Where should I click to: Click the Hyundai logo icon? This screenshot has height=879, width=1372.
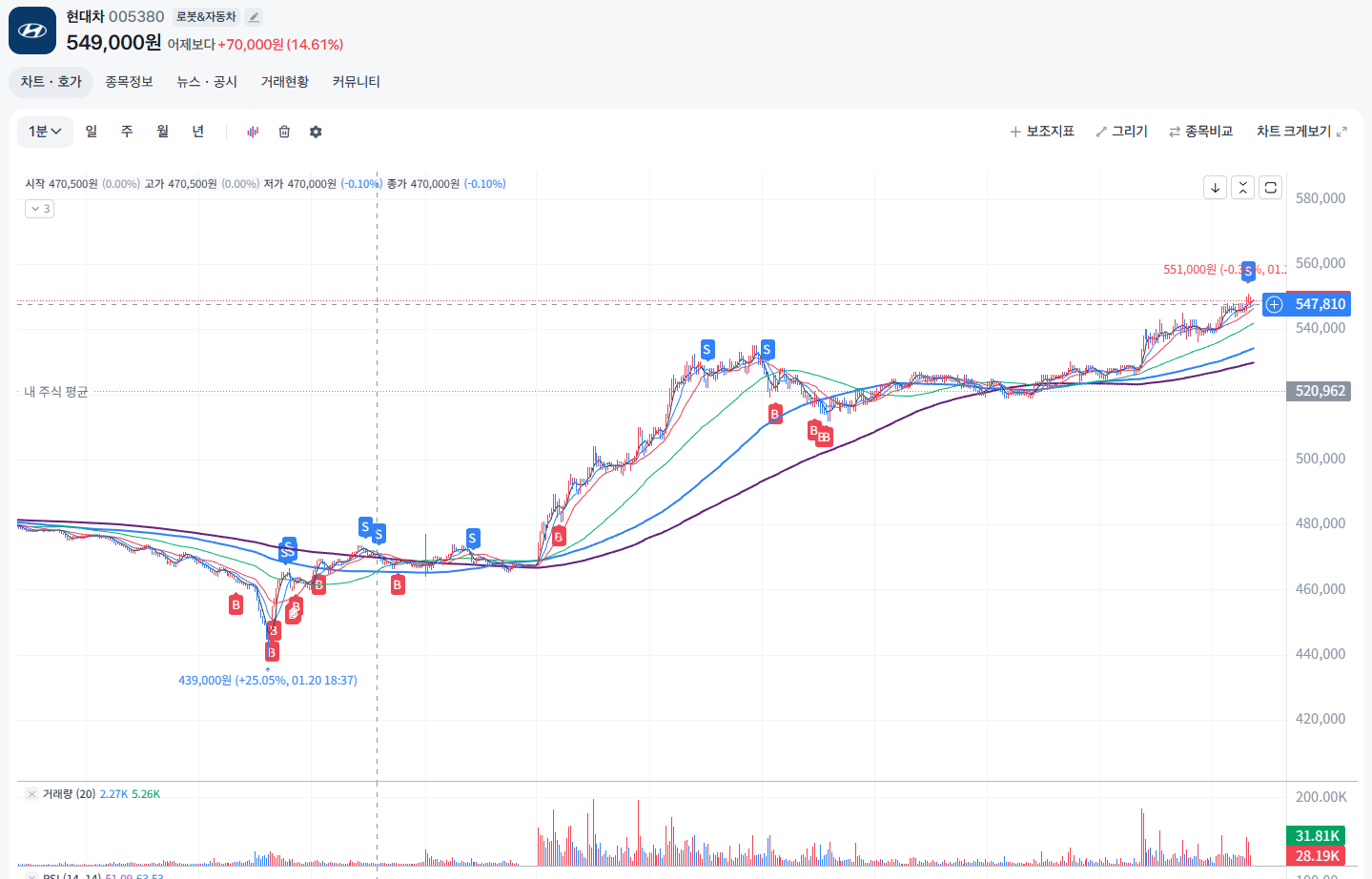tap(32, 31)
